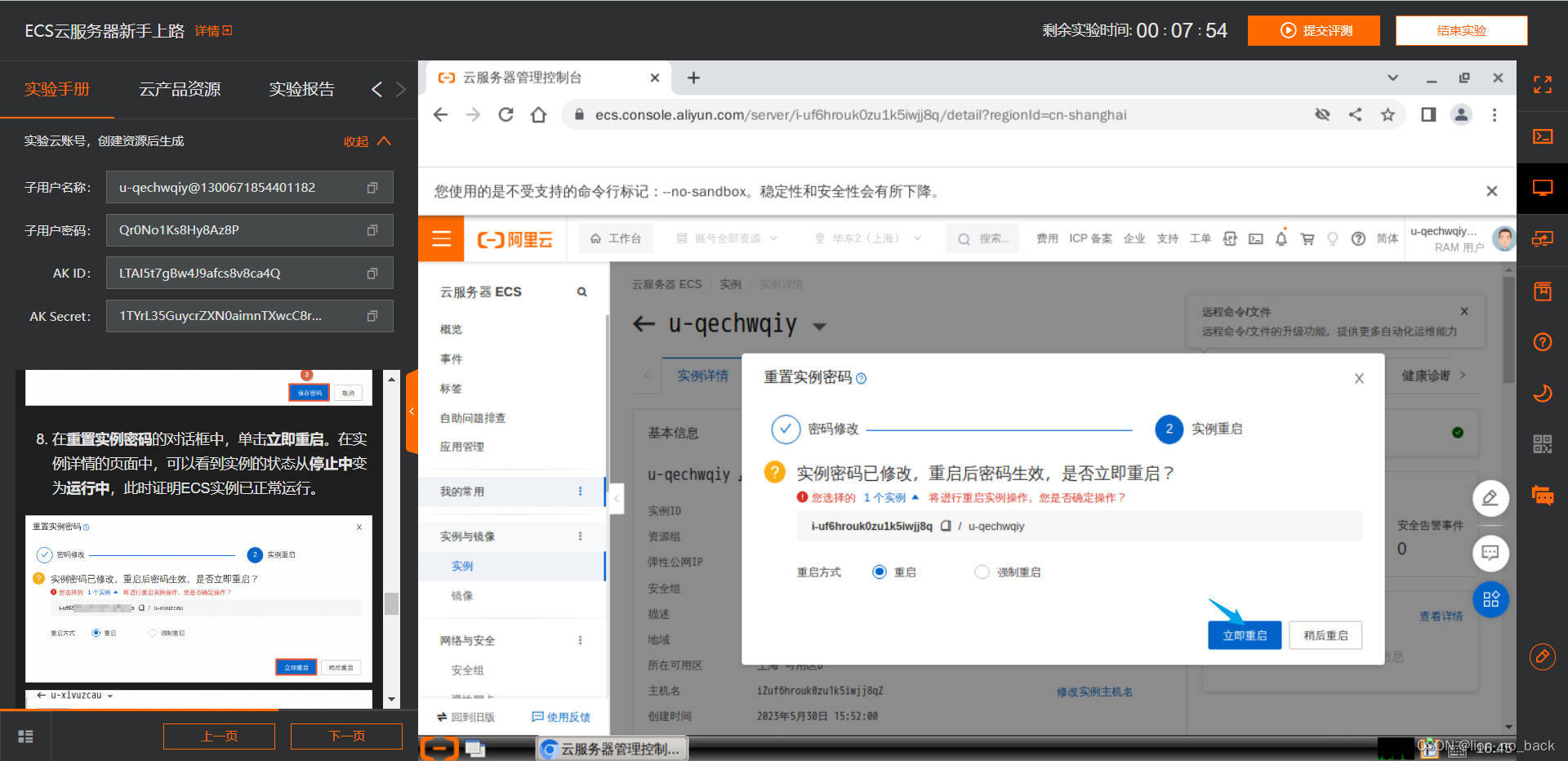This screenshot has height=761, width=1568.
Task: Select the 重启 restart mode radio
Action: click(880, 572)
